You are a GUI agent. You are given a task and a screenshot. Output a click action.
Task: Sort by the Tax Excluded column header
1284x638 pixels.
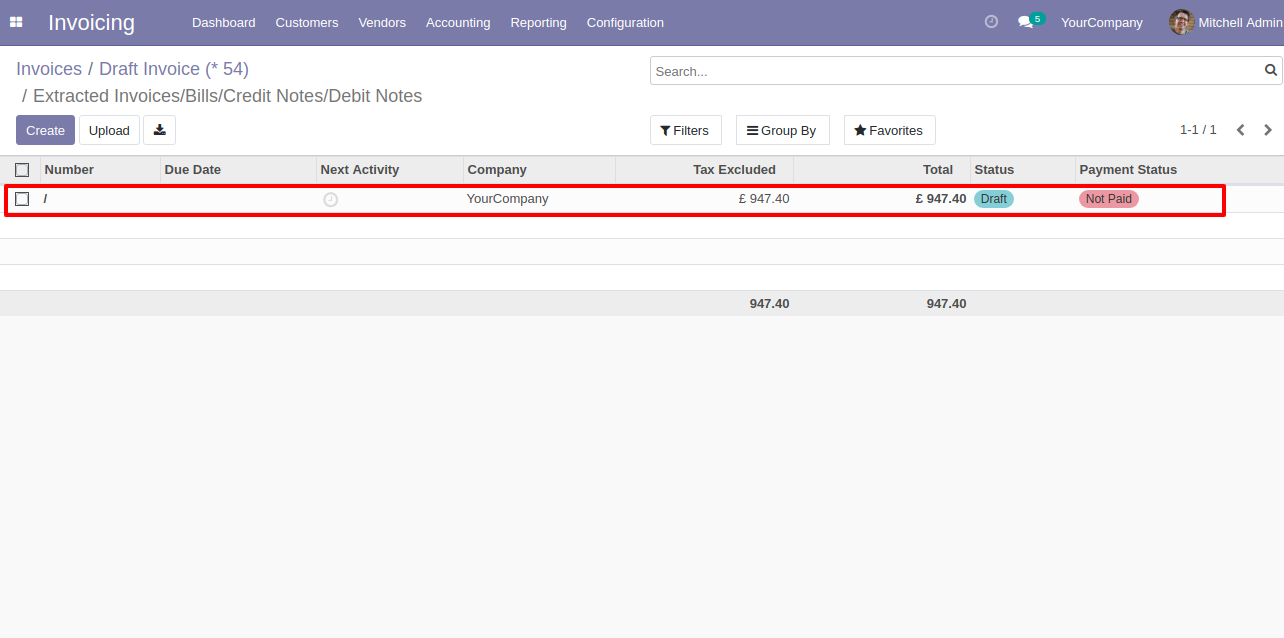click(704, 170)
